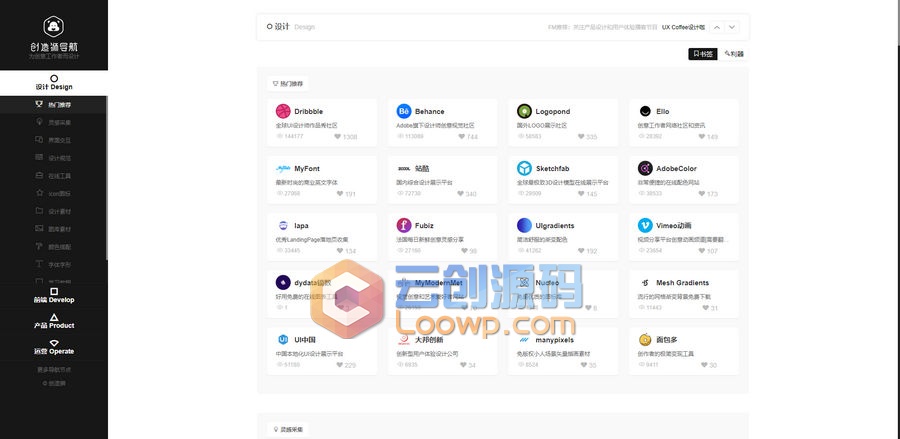Click the AdobeColor dark wheel icon
900x439 pixels.
point(645,169)
